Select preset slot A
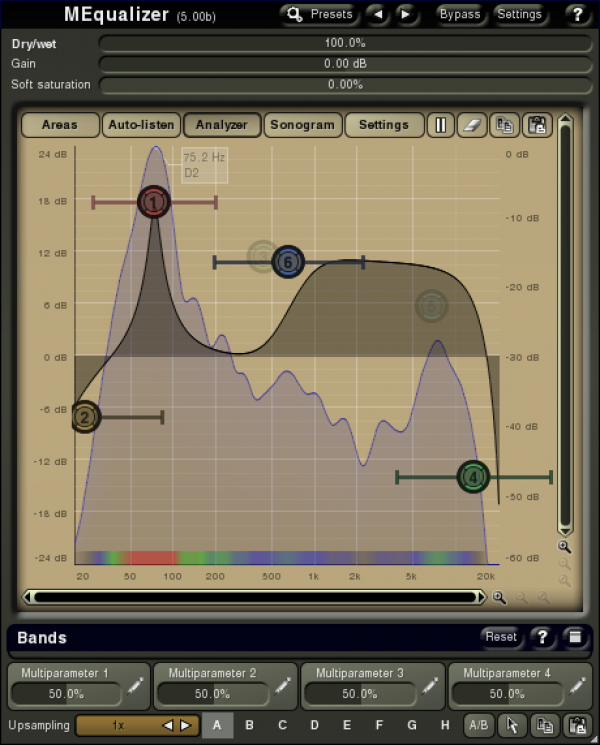 point(217,726)
